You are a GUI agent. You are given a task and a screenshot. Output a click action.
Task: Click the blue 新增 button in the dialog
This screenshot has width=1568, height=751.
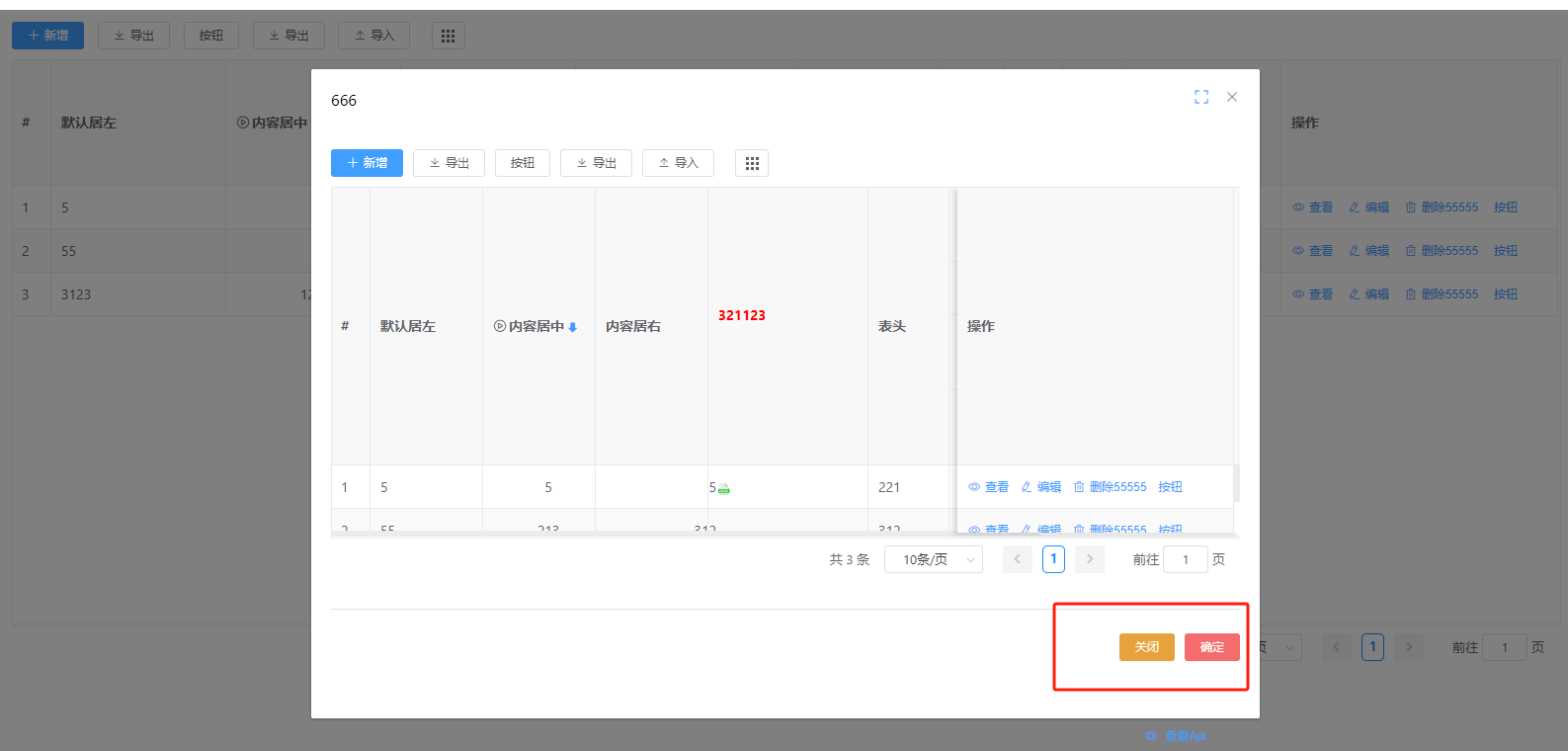click(x=367, y=163)
